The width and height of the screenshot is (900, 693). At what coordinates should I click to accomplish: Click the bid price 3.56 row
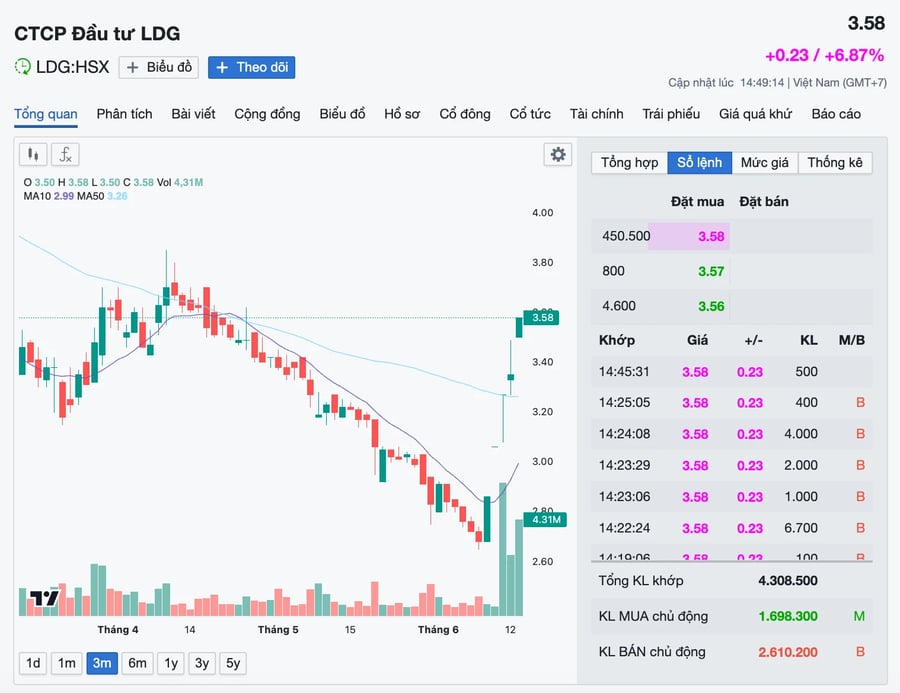[732, 306]
